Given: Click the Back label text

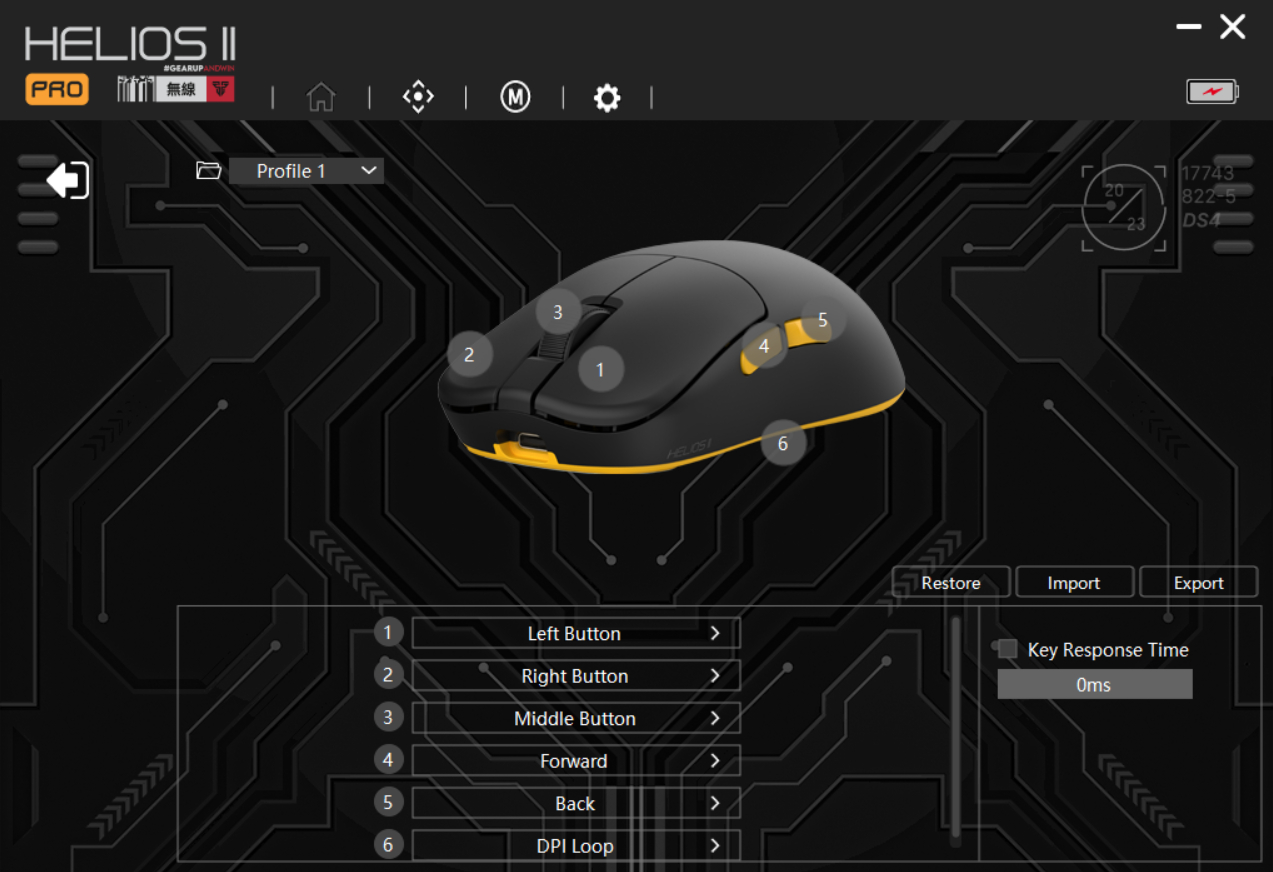Looking at the screenshot, I should click(x=575, y=804).
